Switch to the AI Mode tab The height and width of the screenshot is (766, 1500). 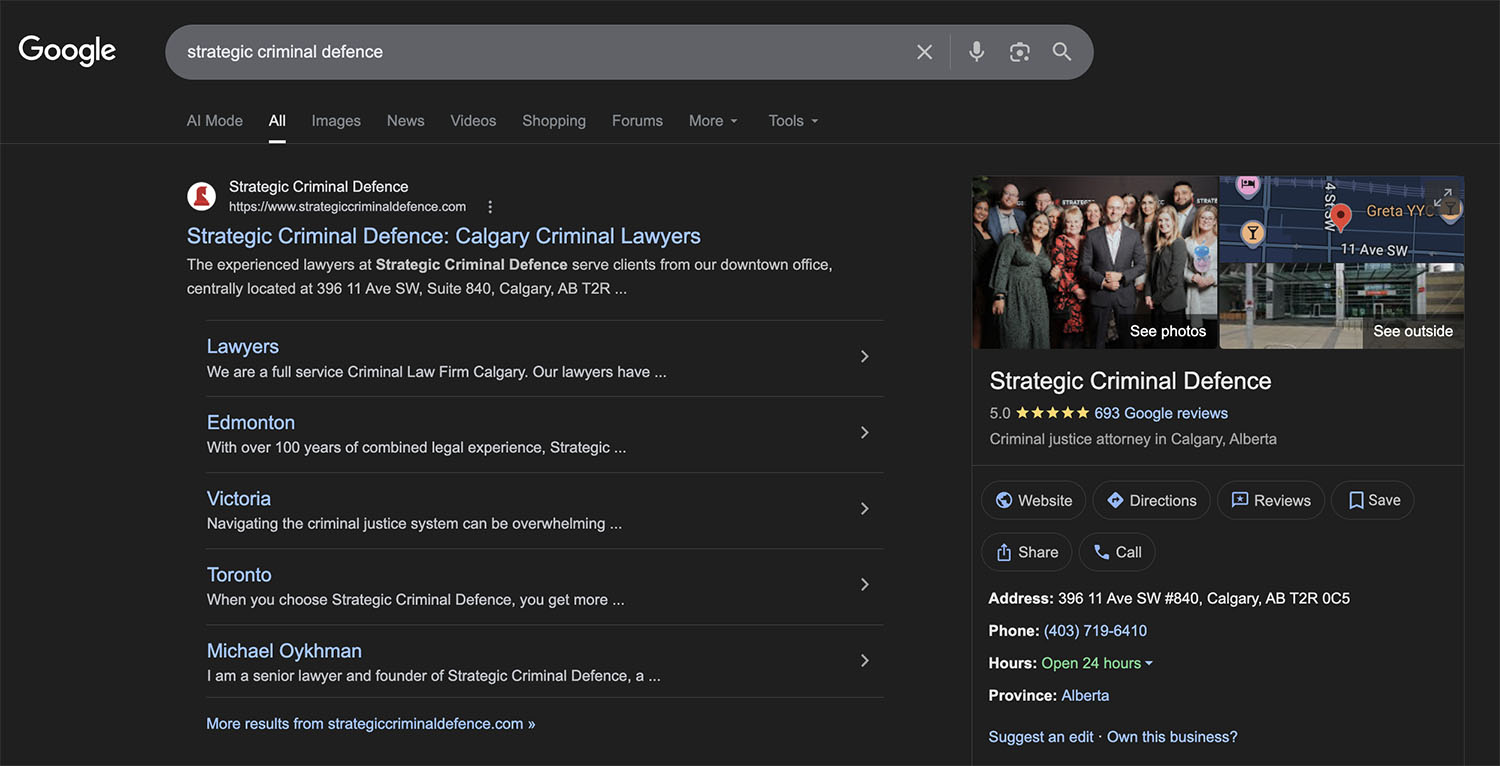click(x=215, y=121)
